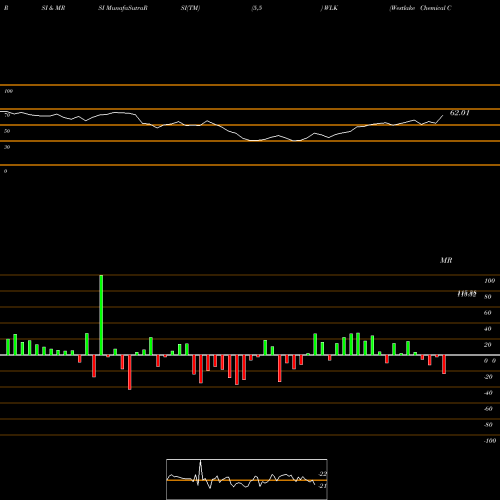Click the -100 label on MR axis

tap(490, 441)
